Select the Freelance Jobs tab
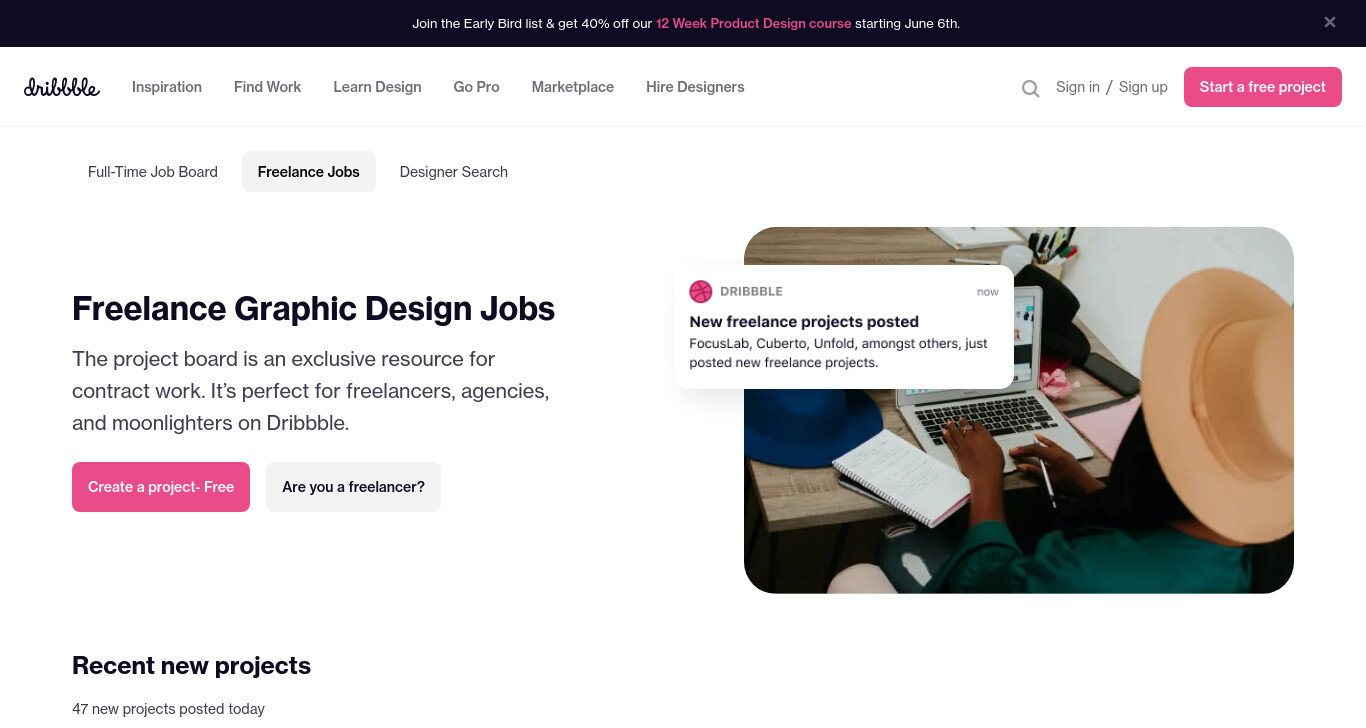Viewport: 1366px width, 728px height. pos(309,172)
